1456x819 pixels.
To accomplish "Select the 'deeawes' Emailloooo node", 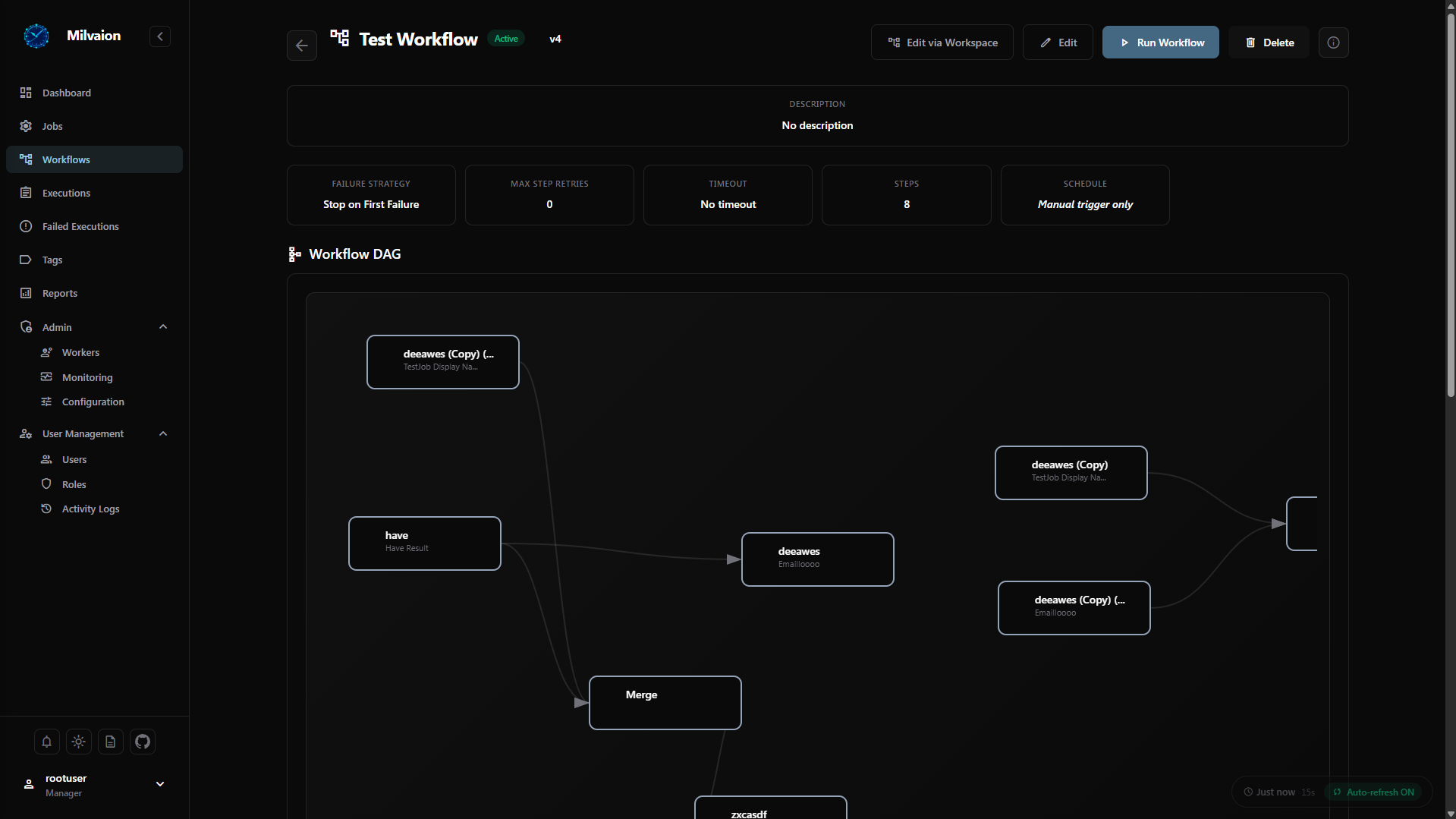I will (818, 559).
